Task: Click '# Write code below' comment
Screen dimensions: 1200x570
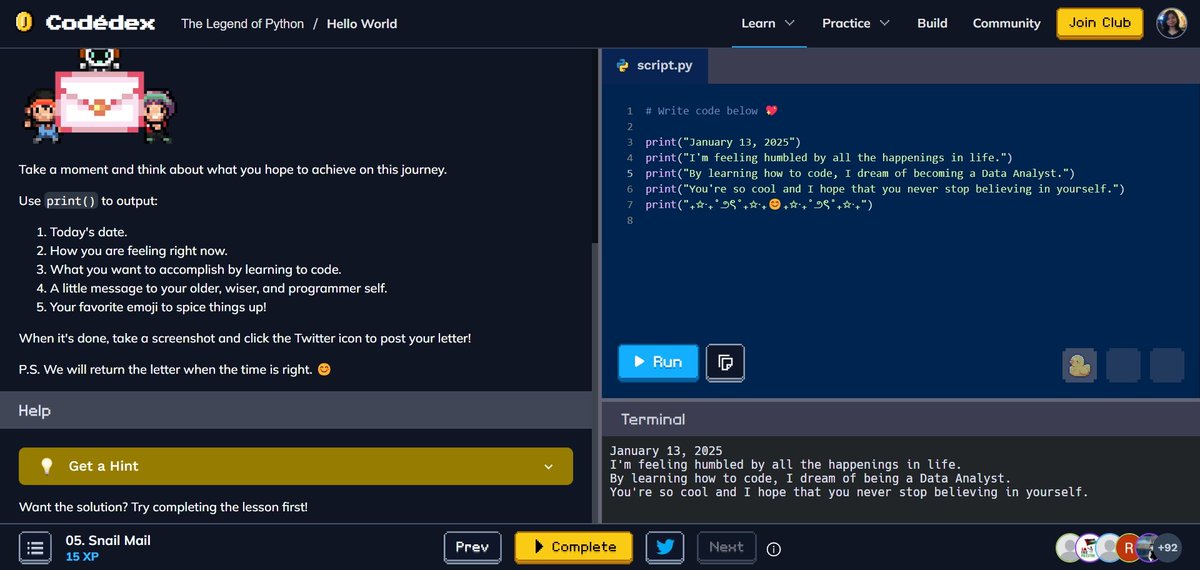Action: pyautogui.click(x=711, y=111)
